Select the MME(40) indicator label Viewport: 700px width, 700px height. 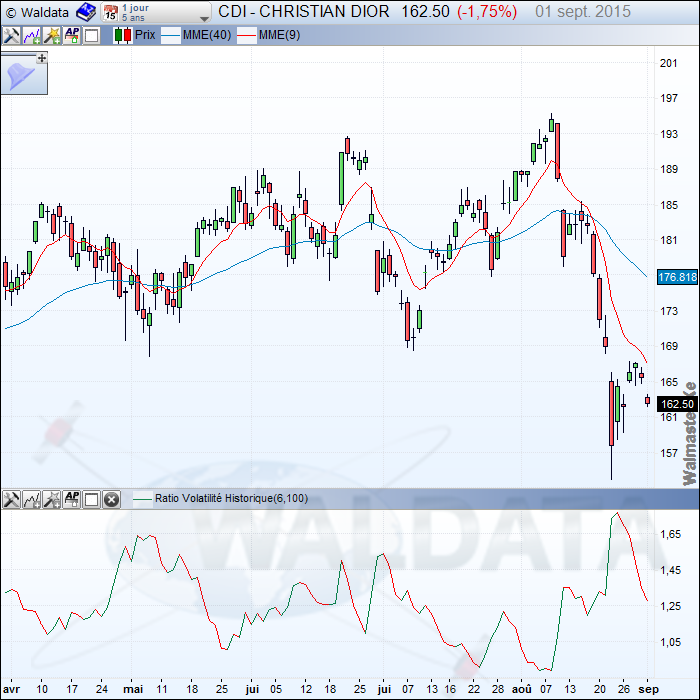click(207, 35)
